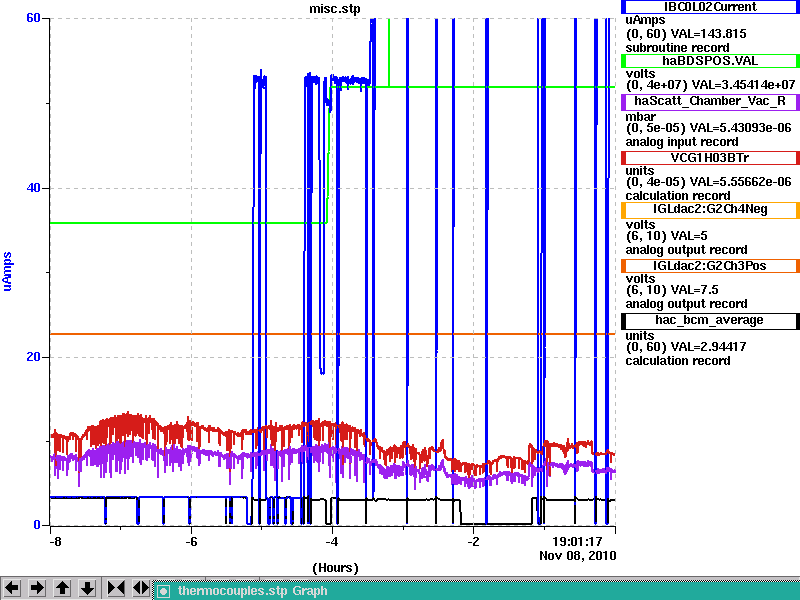Viewport: 800px width, 600px height.
Task: Select the haBDSPOS.VAL legend entry
Action: (x=710, y=61)
